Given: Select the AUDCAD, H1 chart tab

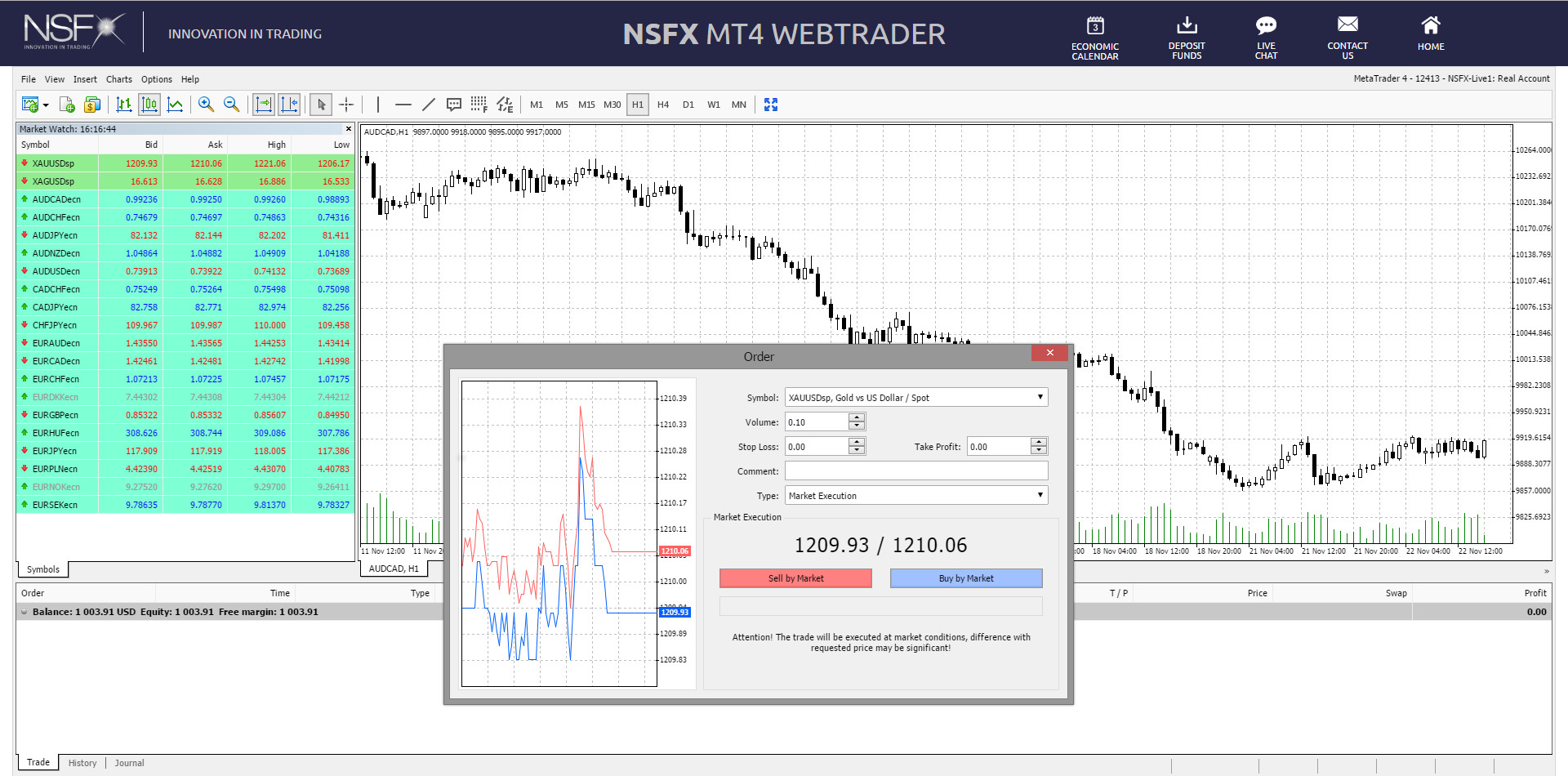Looking at the screenshot, I should point(394,569).
